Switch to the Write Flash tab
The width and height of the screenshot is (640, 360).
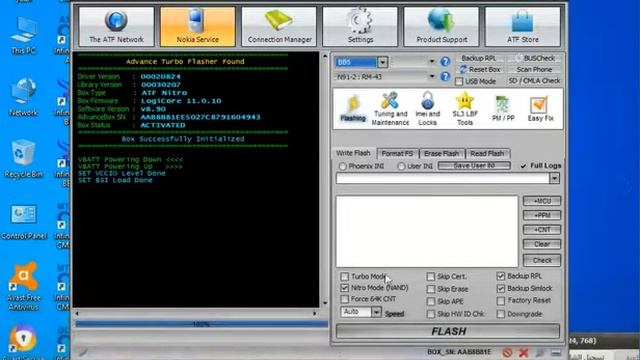[x=353, y=153]
